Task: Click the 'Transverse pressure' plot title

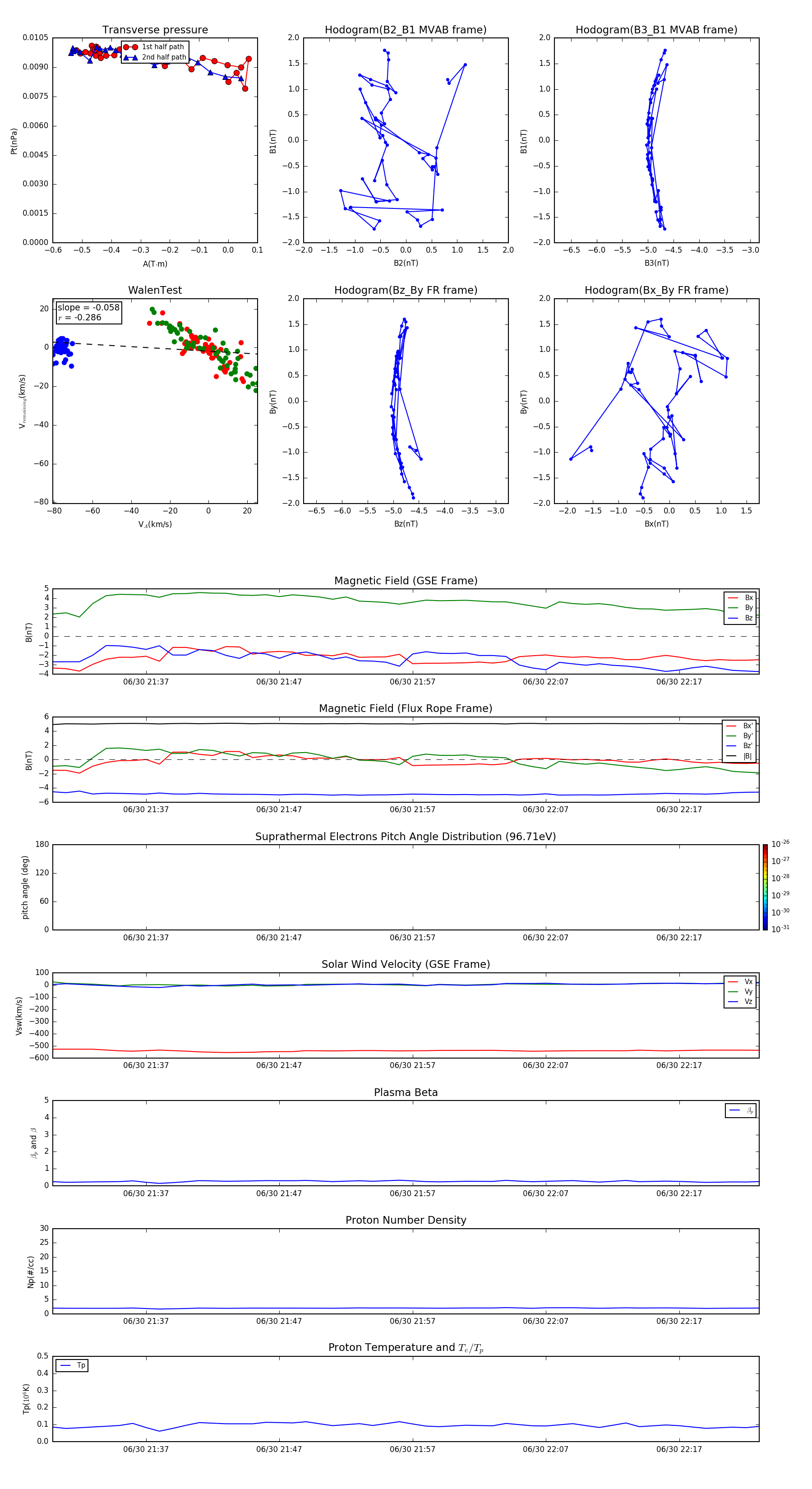Action: click(x=155, y=30)
